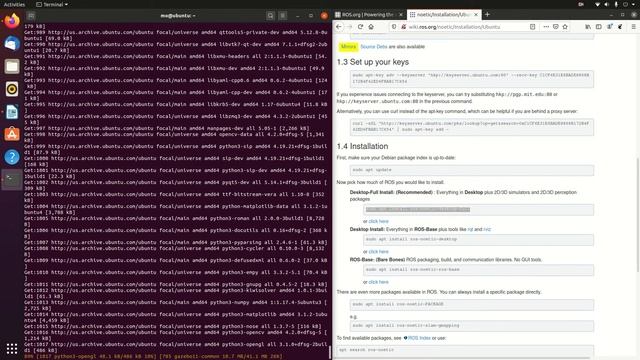Launch Rhythmbox from the dock
640x360 pixels.
coord(12,89)
